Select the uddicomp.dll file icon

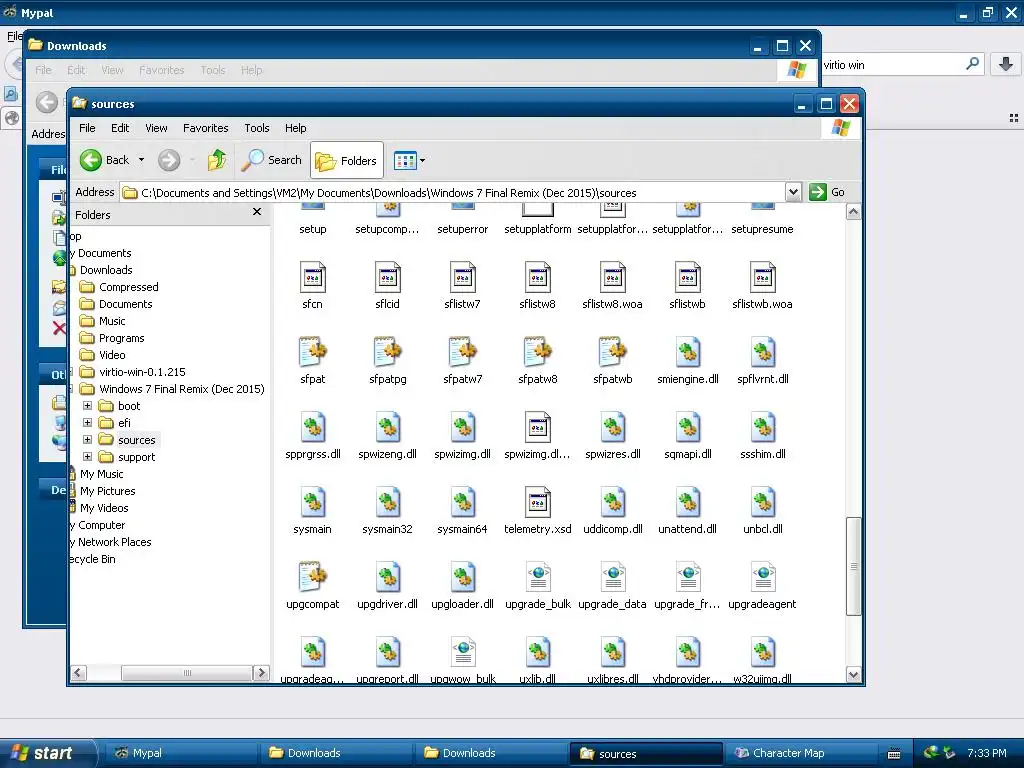click(x=613, y=502)
